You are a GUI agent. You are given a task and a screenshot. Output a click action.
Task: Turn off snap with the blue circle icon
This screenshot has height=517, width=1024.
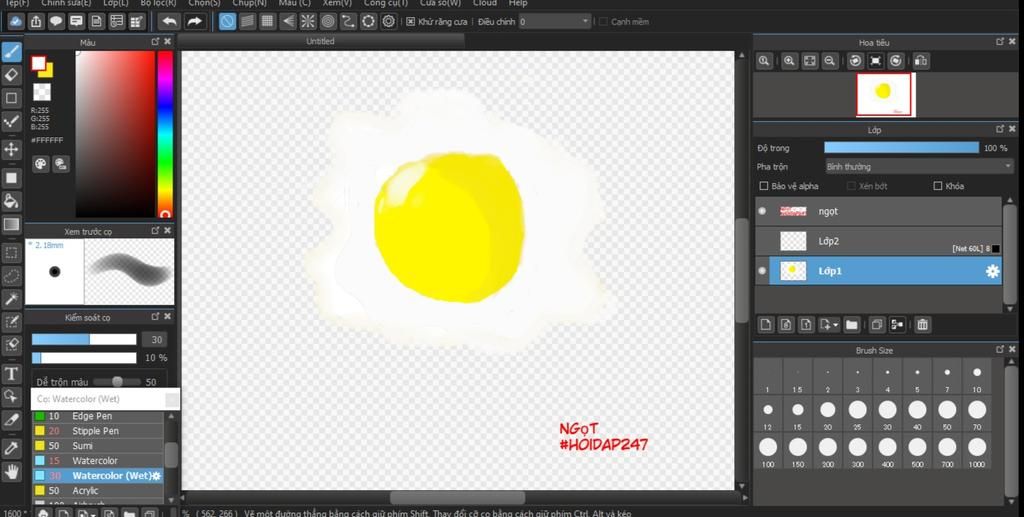coord(227,22)
